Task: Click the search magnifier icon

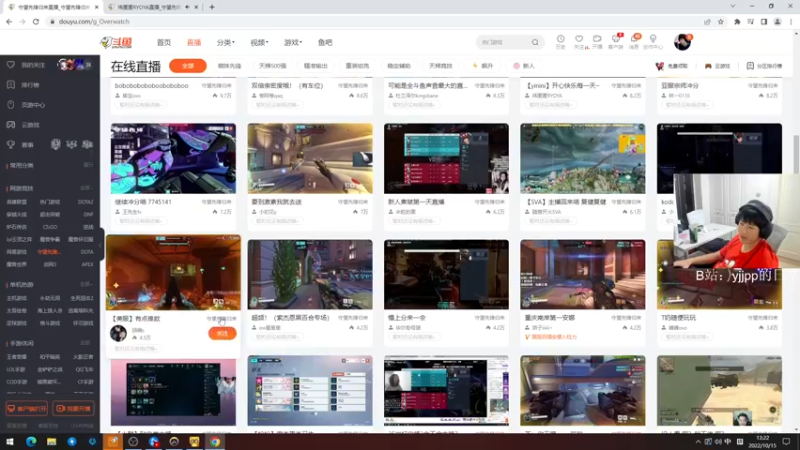Action: tap(535, 42)
